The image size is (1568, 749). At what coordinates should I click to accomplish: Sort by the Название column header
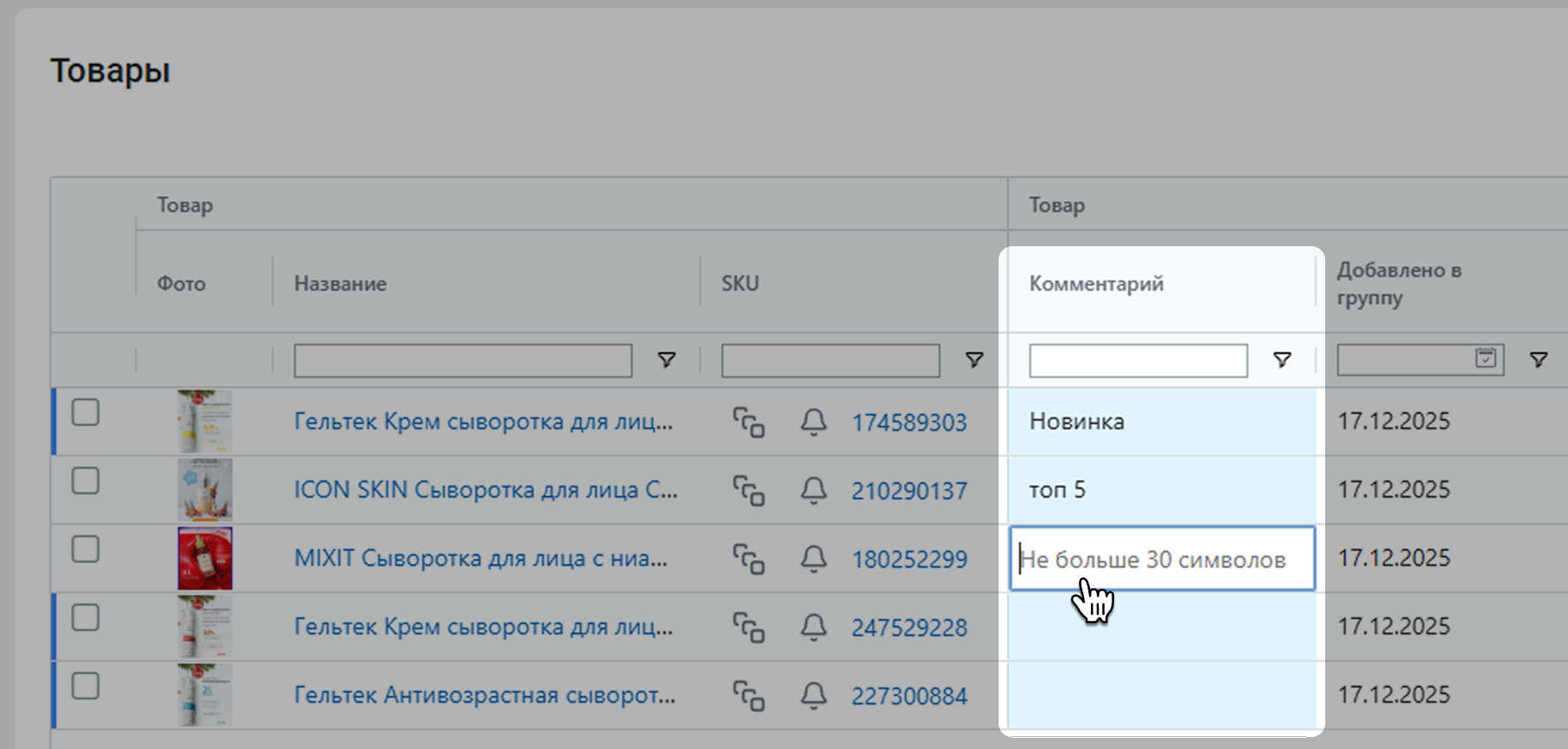(340, 284)
